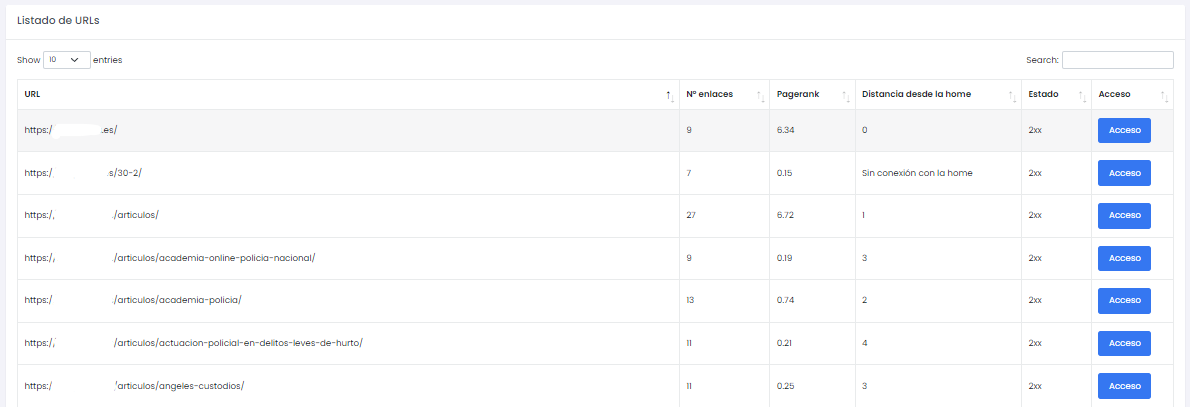Click Acceso button for home URL row
Screen dimensions: 1190x407
tap(1124, 131)
